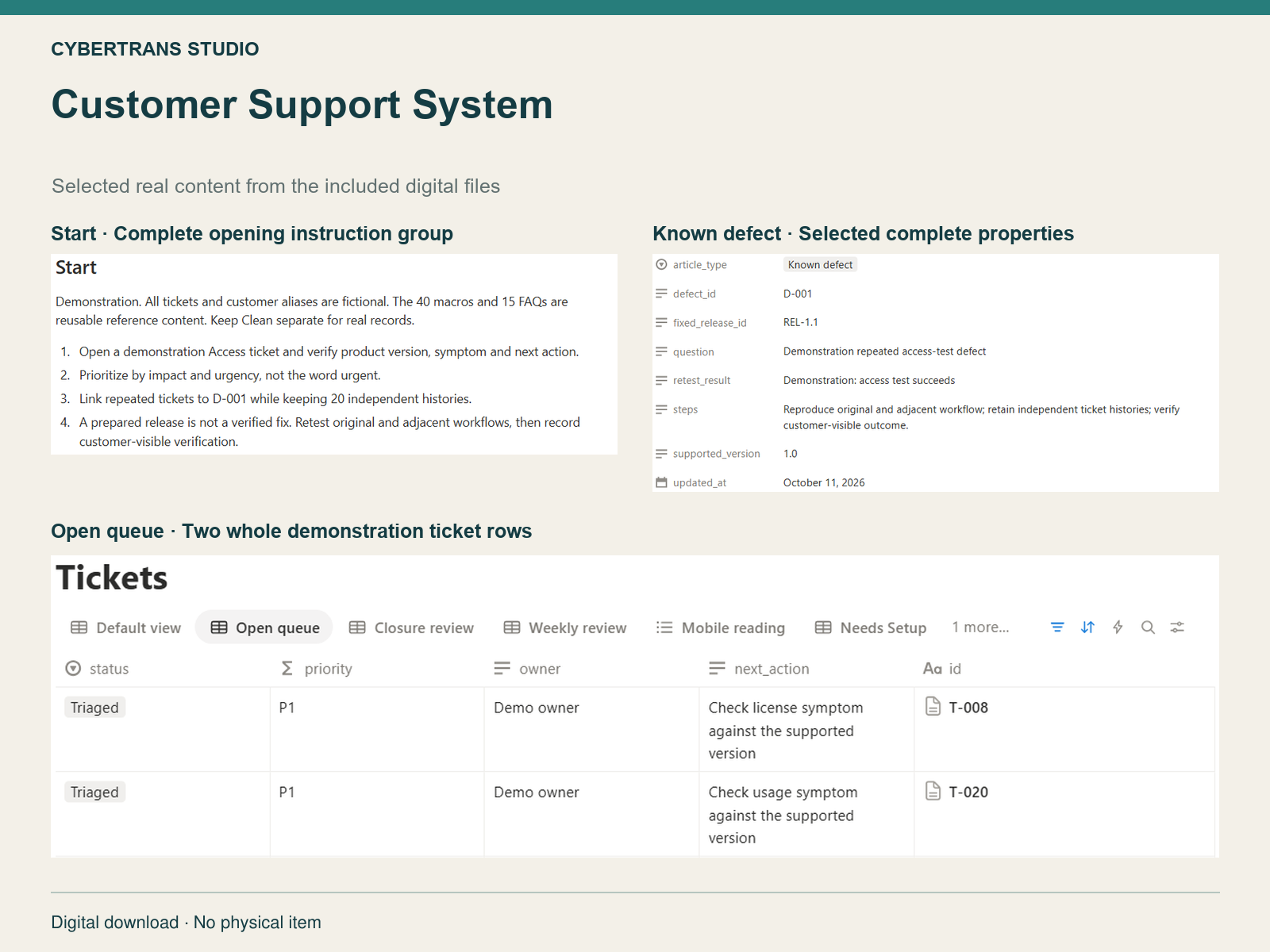The width and height of the screenshot is (1270, 952).
Task: Click the D-001 defect_id value
Action: (x=798, y=294)
